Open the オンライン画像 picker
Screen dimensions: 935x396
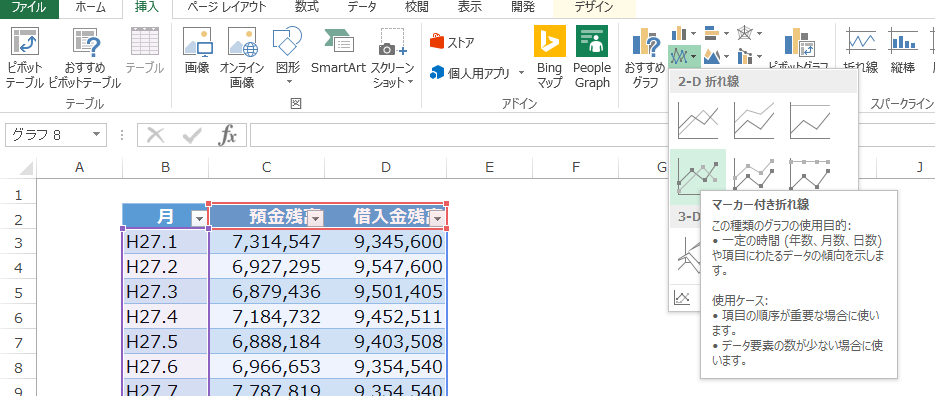pyautogui.click(x=242, y=57)
